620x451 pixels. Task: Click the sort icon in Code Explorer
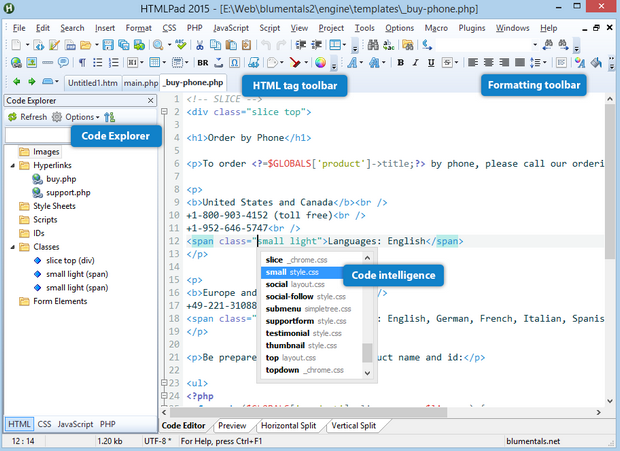coord(108,117)
